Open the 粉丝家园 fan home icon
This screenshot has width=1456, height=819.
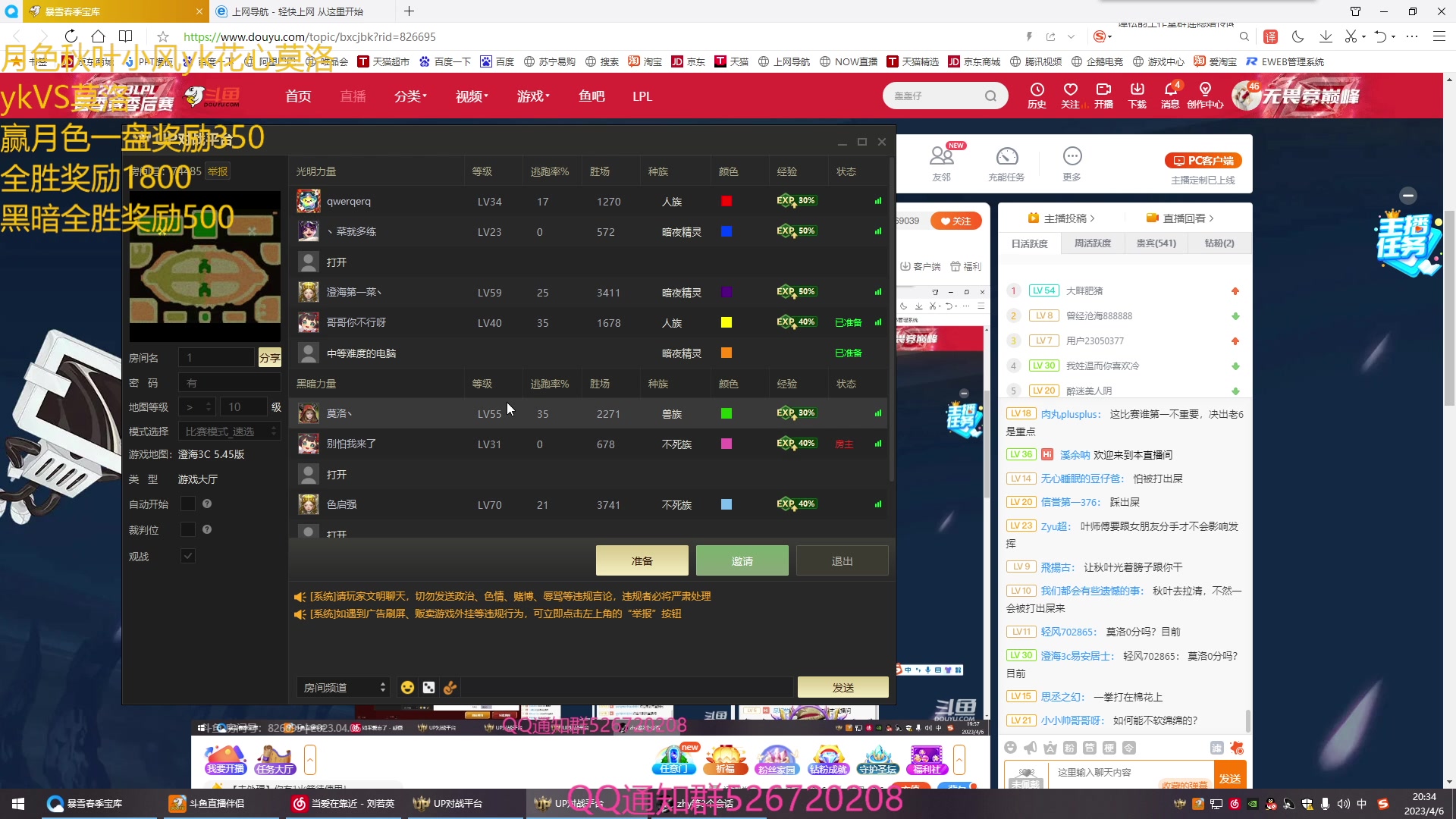pyautogui.click(x=777, y=759)
